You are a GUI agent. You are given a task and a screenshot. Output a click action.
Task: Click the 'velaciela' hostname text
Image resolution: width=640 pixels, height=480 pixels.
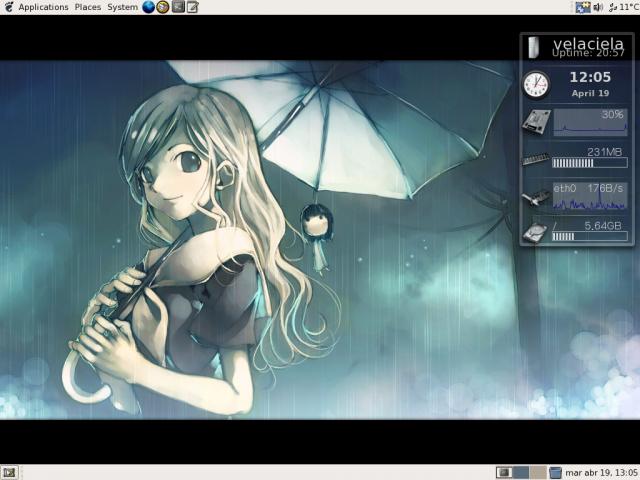589,44
